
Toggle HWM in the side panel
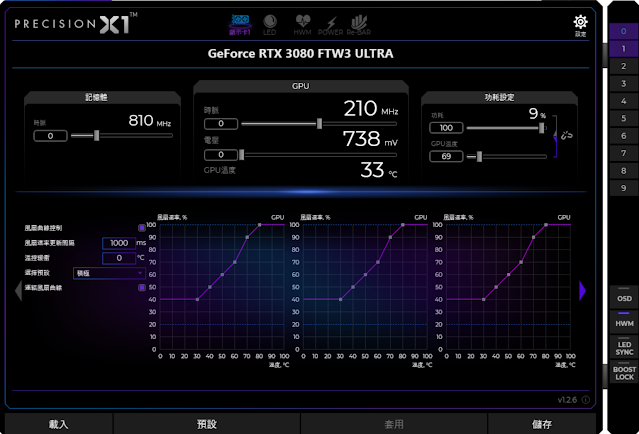pyautogui.click(x=624, y=321)
